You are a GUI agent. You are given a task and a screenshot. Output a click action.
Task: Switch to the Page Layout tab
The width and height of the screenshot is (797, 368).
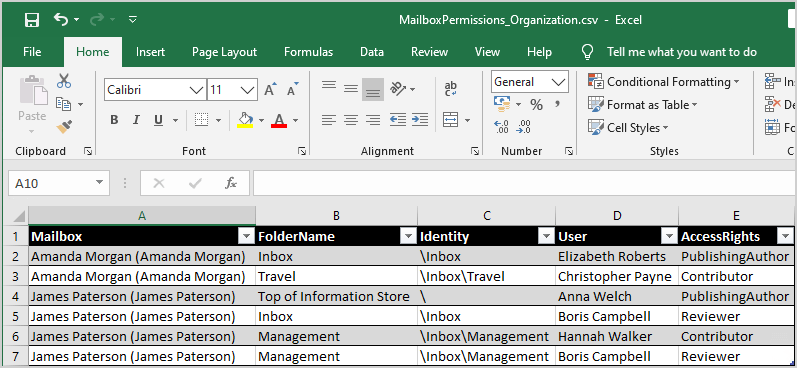pos(224,52)
